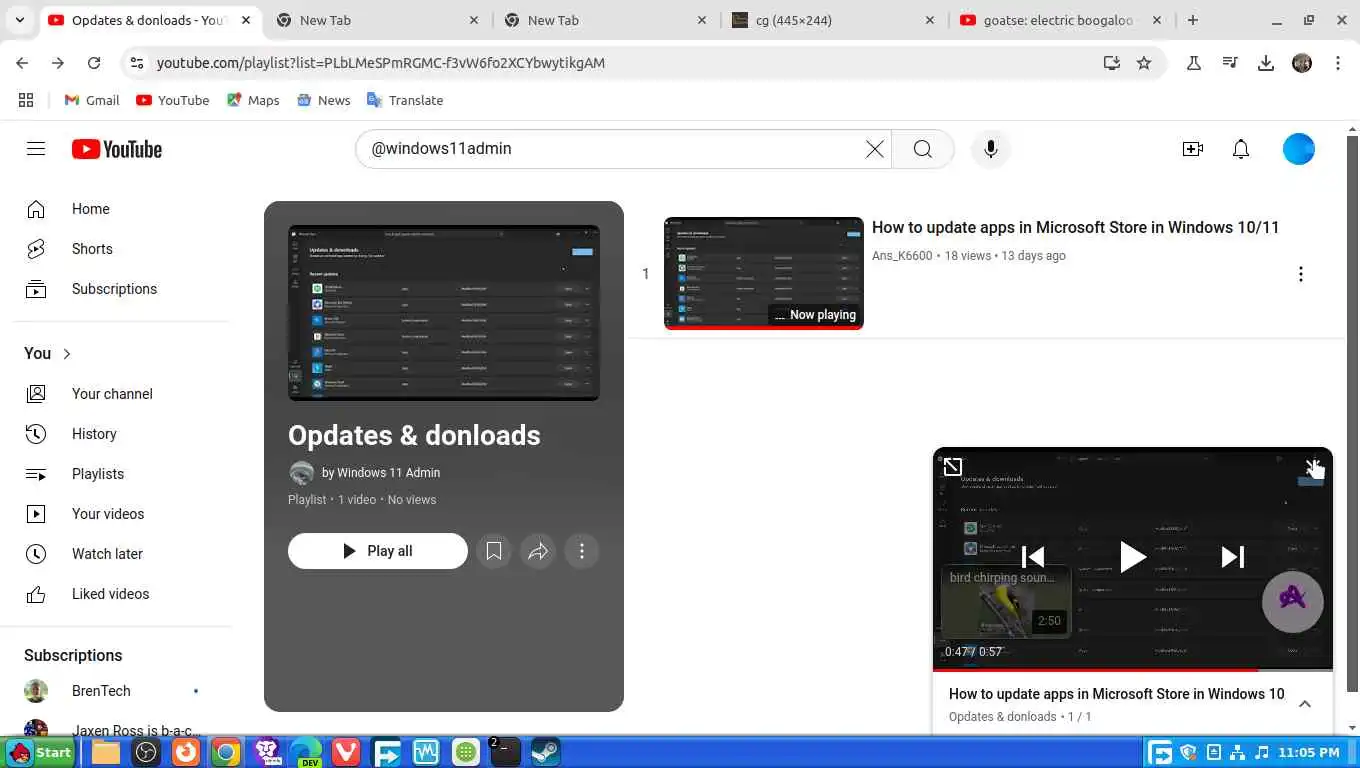Click the miniplayer channel watermark icon
Viewport: 1360px width, 768px height.
pyautogui.click(x=1293, y=601)
